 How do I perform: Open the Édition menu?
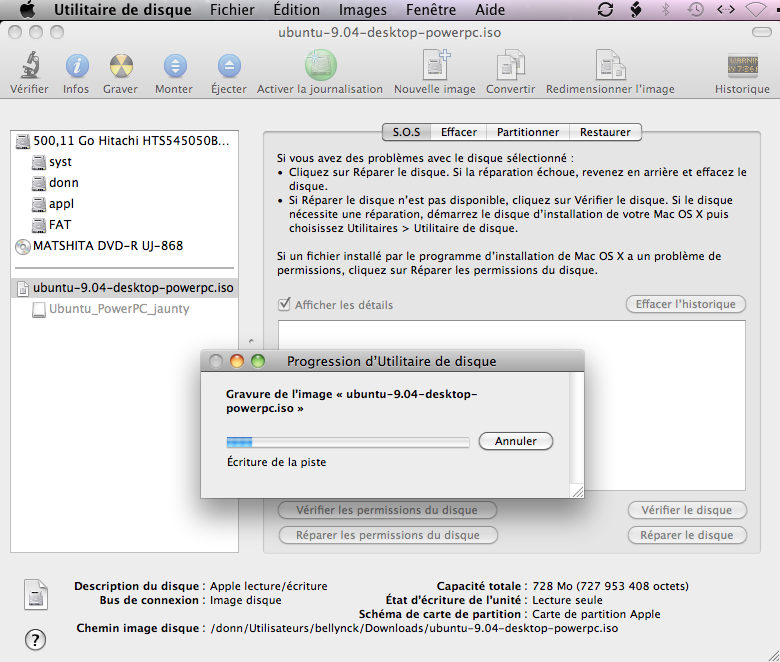(x=296, y=9)
